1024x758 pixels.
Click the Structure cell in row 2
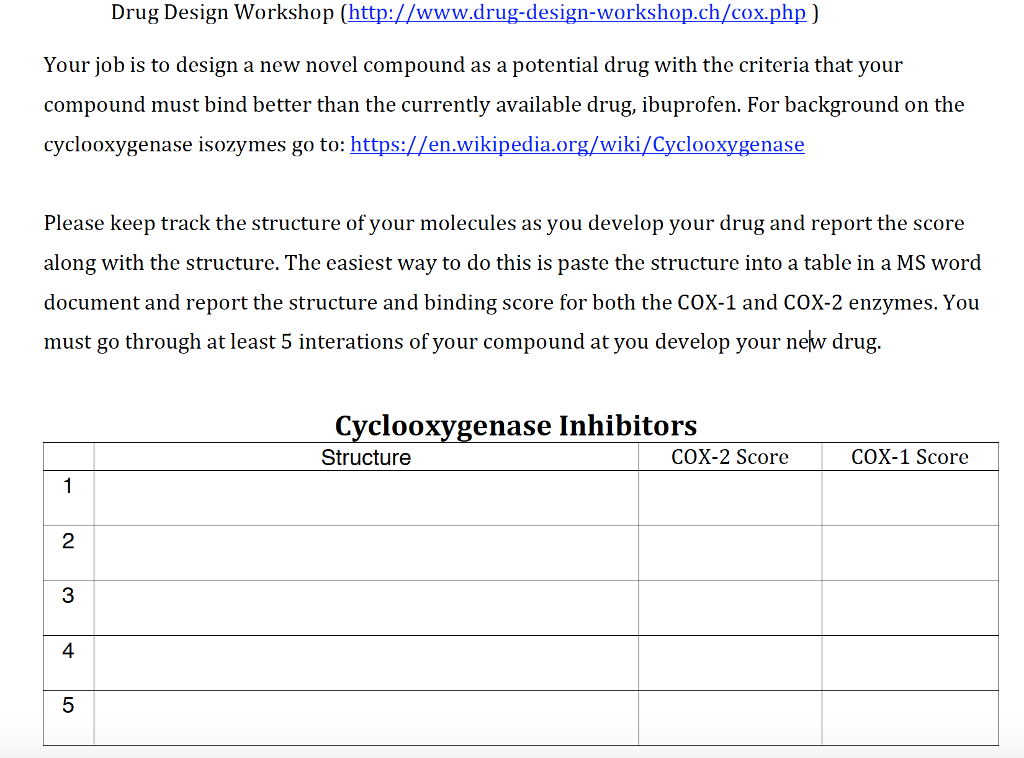pos(366,553)
